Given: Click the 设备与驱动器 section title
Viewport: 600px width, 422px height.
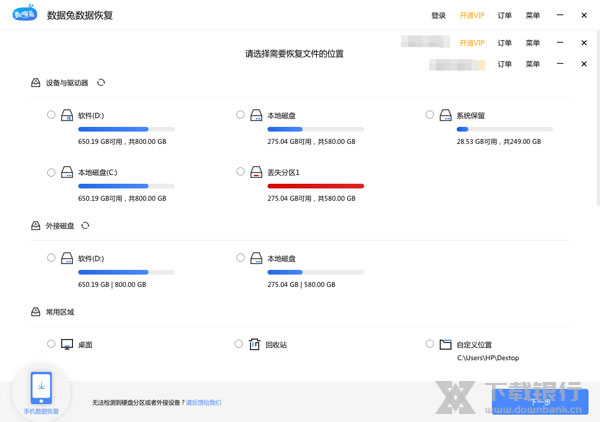Looking at the screenshot, I should tap(67, 83).
